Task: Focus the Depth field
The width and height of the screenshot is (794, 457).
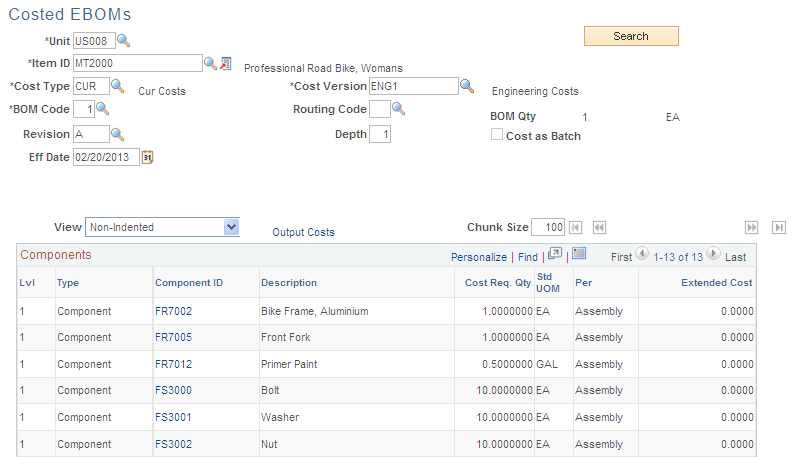Action: (x=380, y=134)
